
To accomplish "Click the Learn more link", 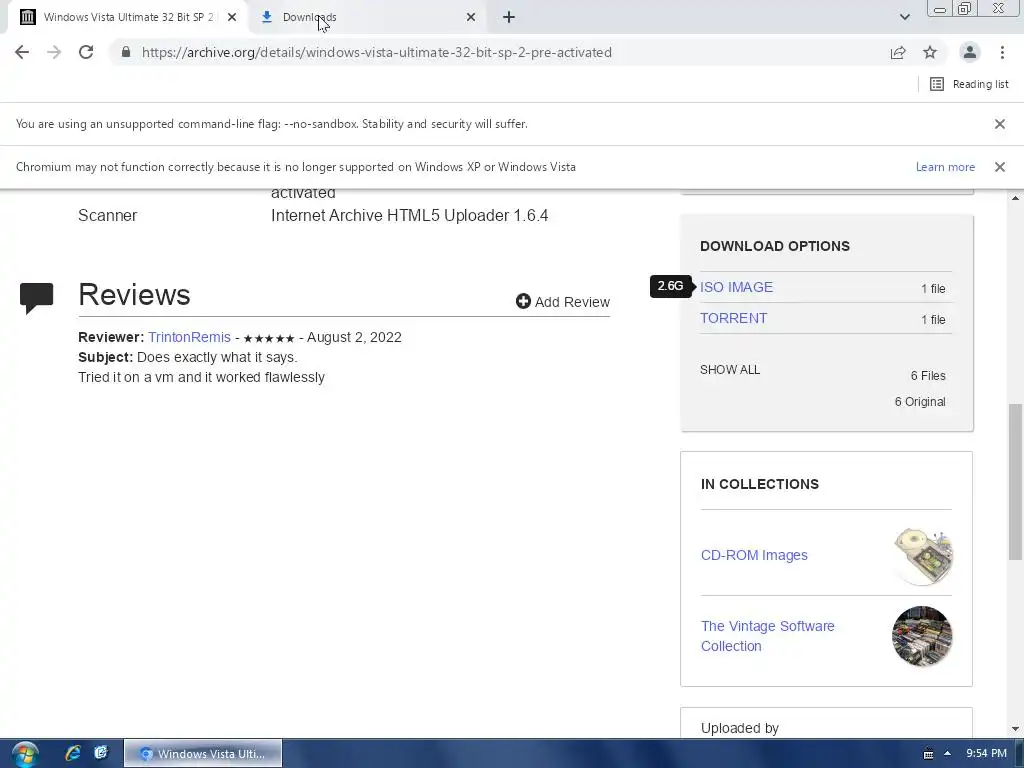I will [945, 167].
